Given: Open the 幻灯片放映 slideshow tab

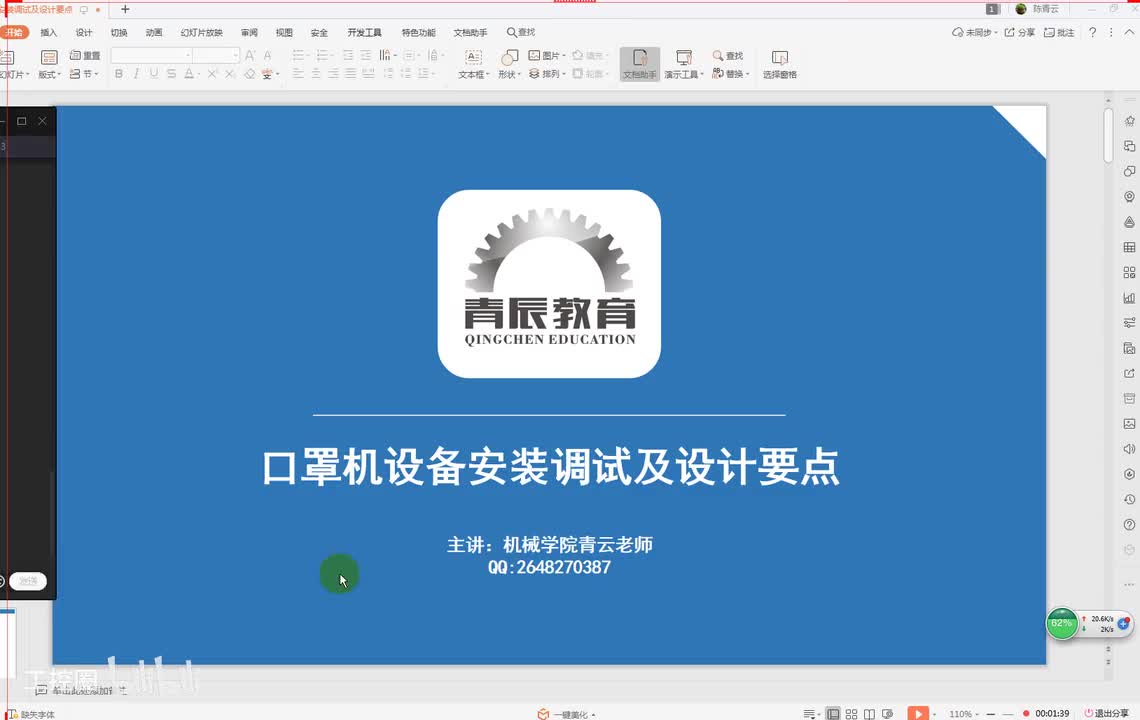Looking at the screenshot, I should click(x=201, y=33).
